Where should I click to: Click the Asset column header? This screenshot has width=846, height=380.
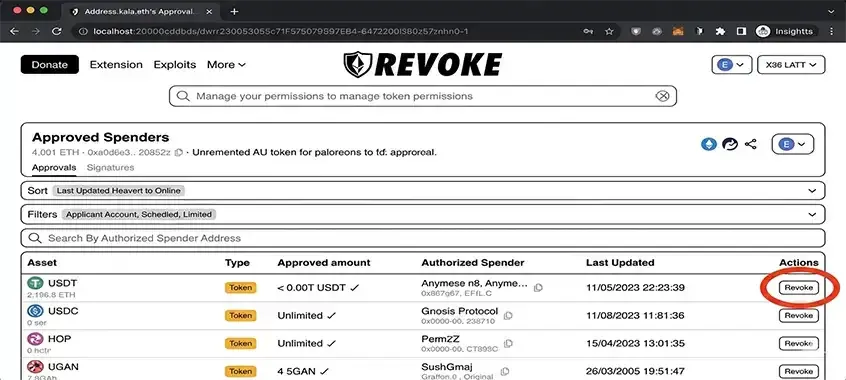[x=42, y=263]
